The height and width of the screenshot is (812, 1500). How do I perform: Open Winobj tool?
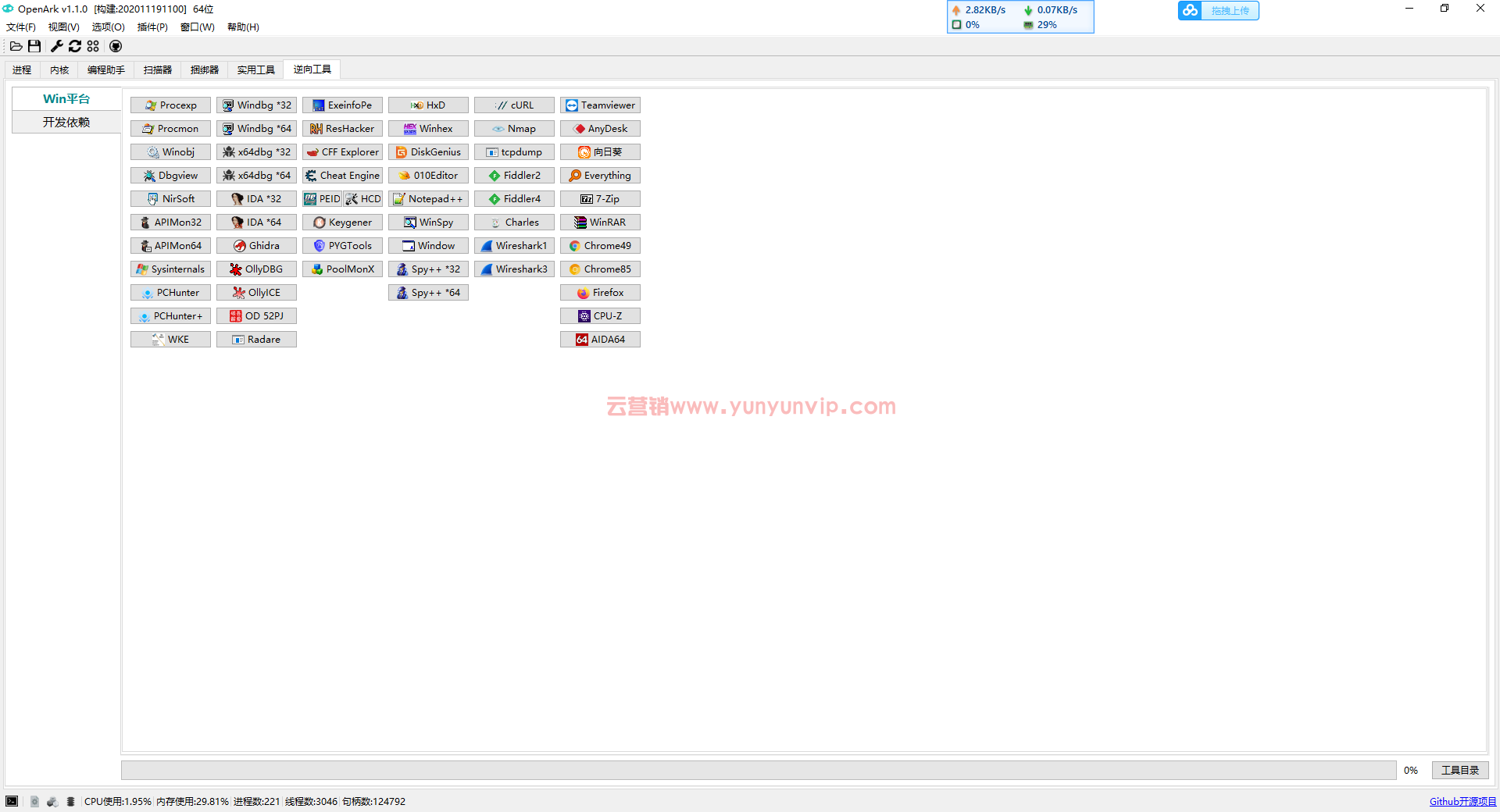pos(170,152)
